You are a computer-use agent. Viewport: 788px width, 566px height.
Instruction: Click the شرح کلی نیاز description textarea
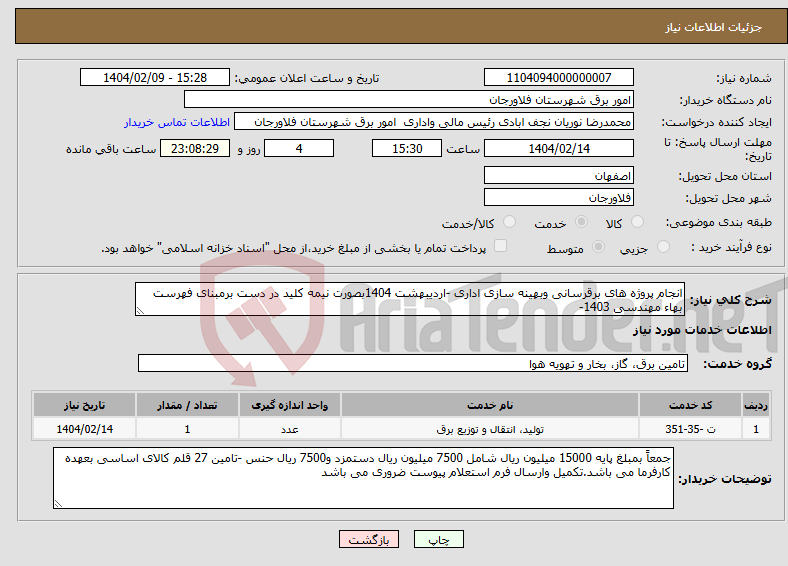410,299
